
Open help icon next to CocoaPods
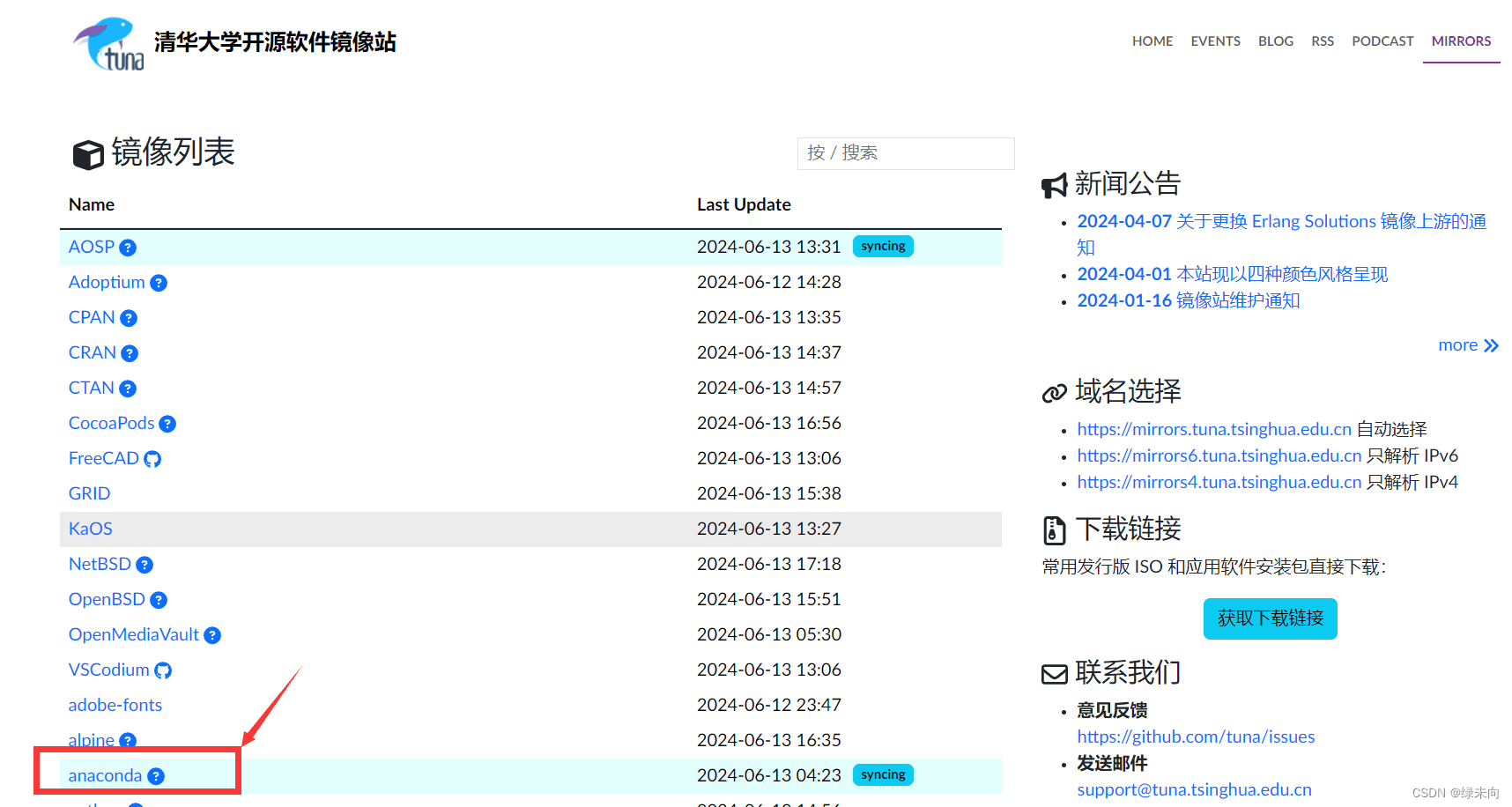167,424
